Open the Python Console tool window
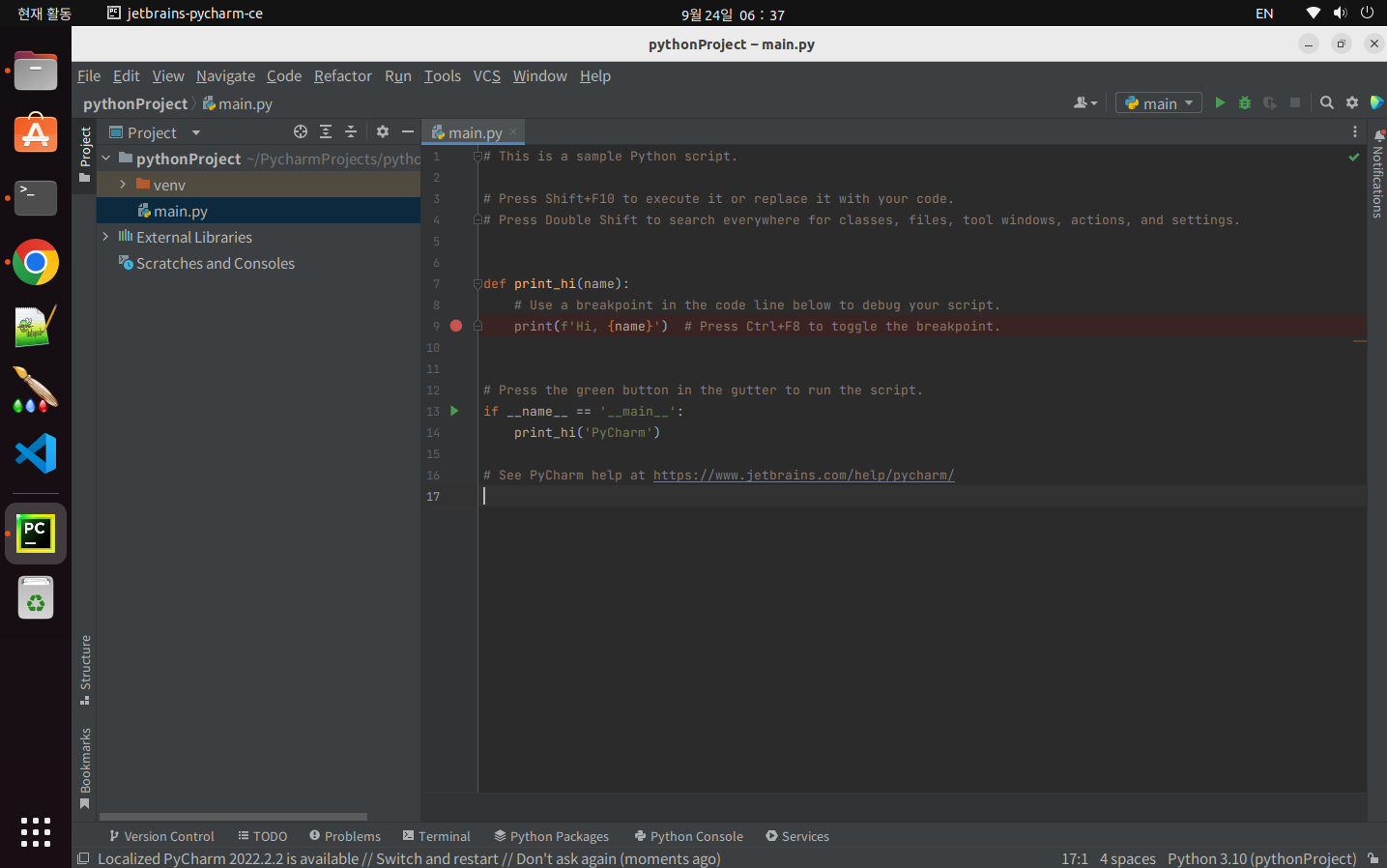This screenshot has height=868, width=1387. (689, 836)
